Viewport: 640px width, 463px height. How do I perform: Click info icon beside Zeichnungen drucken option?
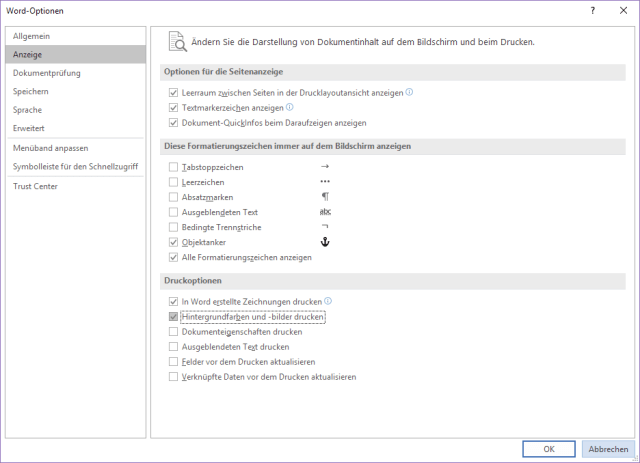point(328,301)
